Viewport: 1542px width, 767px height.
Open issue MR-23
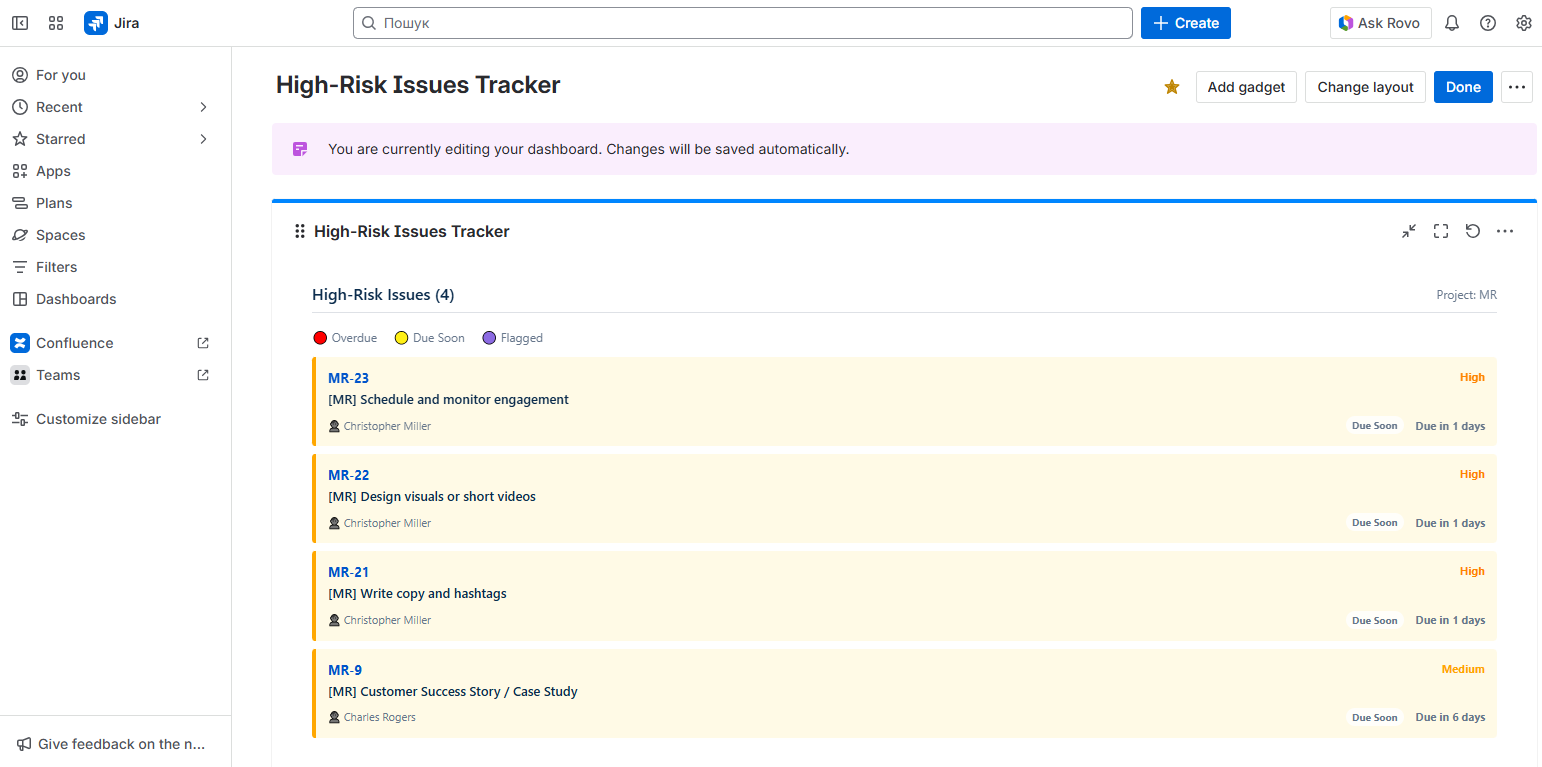pos(348,378)
